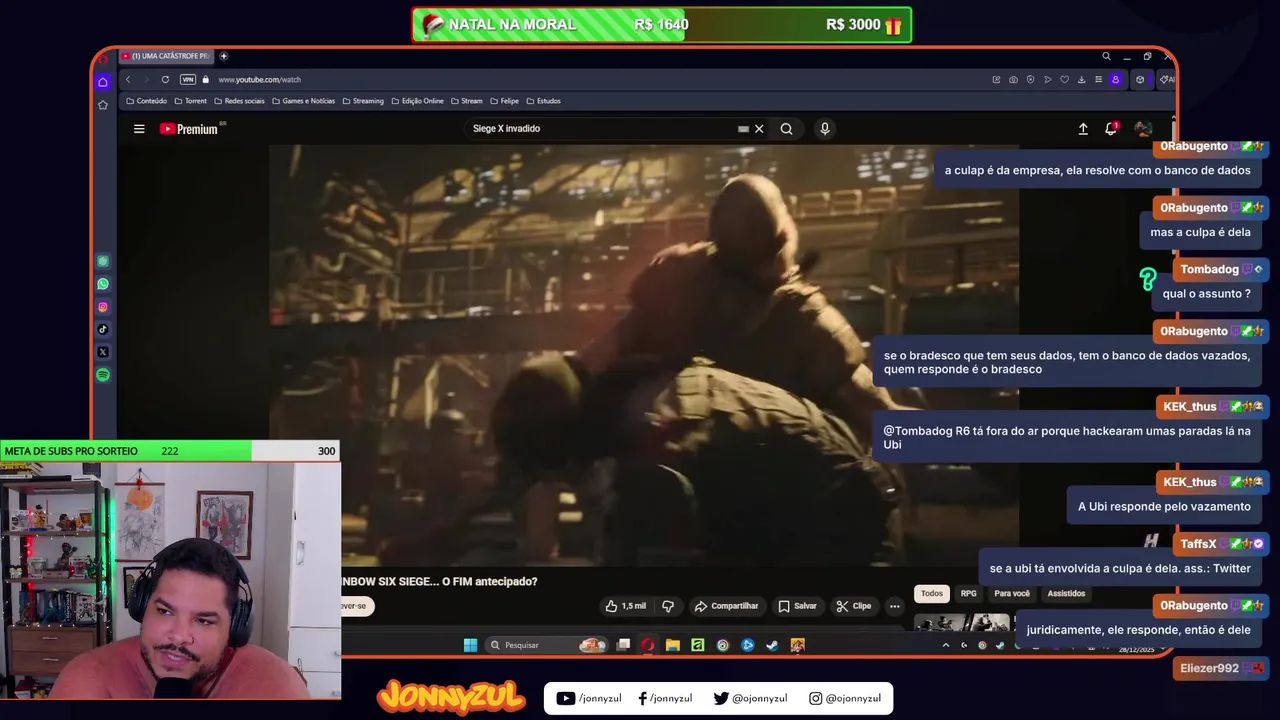Open the Estudos bookmarks folder
1280x720 pixels.
[x=543, y=101]
